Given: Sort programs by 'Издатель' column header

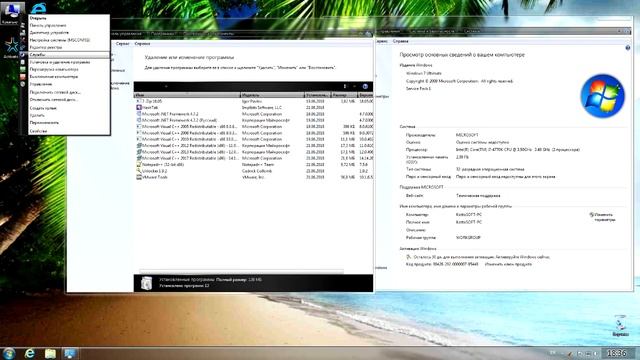Looking at the screenshot, I should coord(272,95).
